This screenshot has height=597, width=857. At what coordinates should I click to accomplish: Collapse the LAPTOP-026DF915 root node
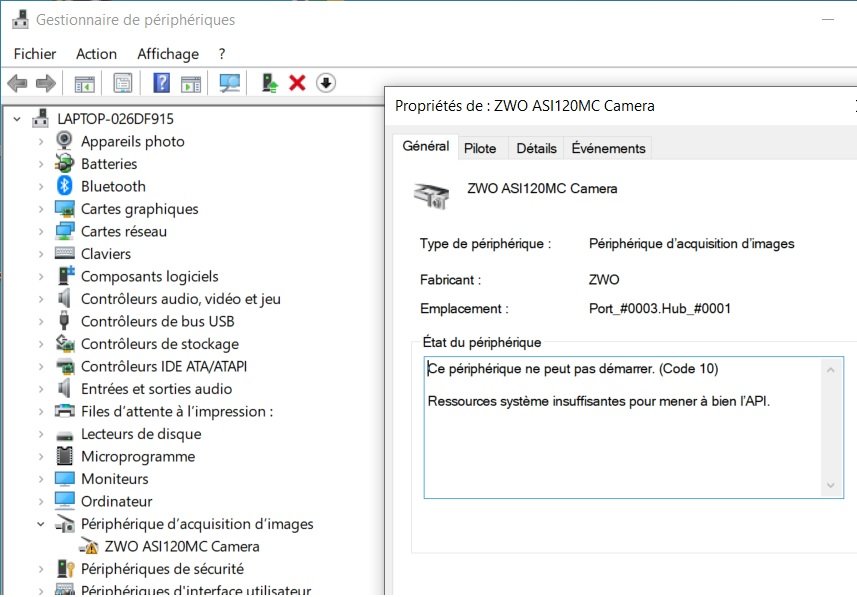(x=17, y=119)
